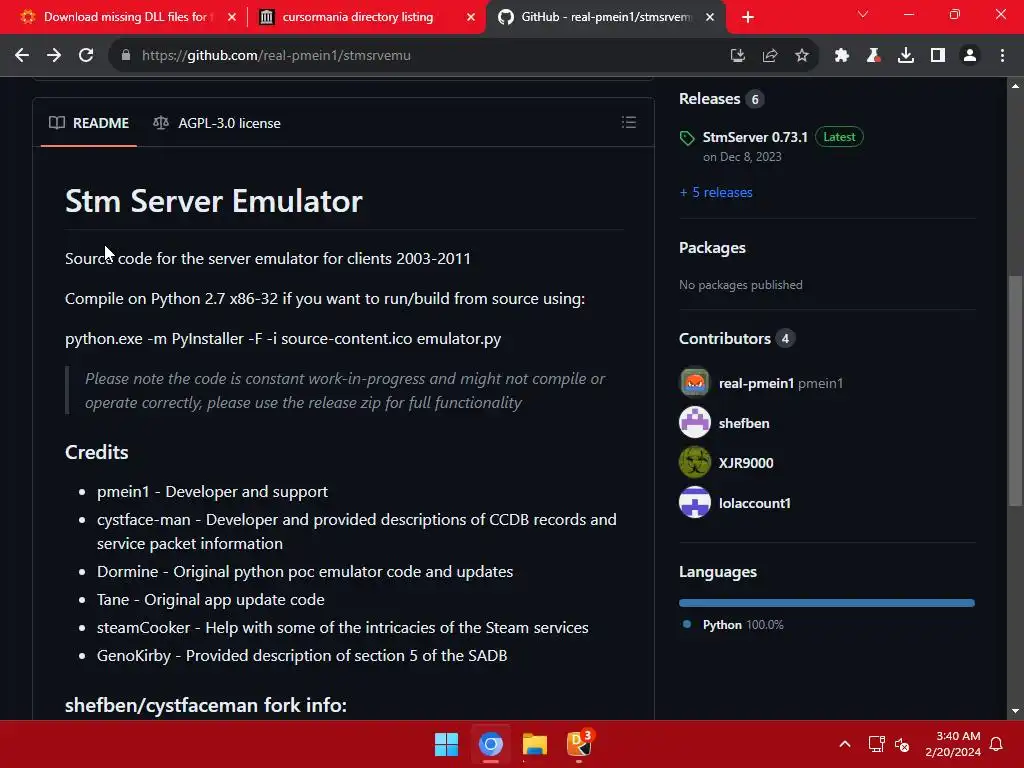Bookmark this page with the star
Viewport: 1024px width, 768px height.
(x=802, y=56)
